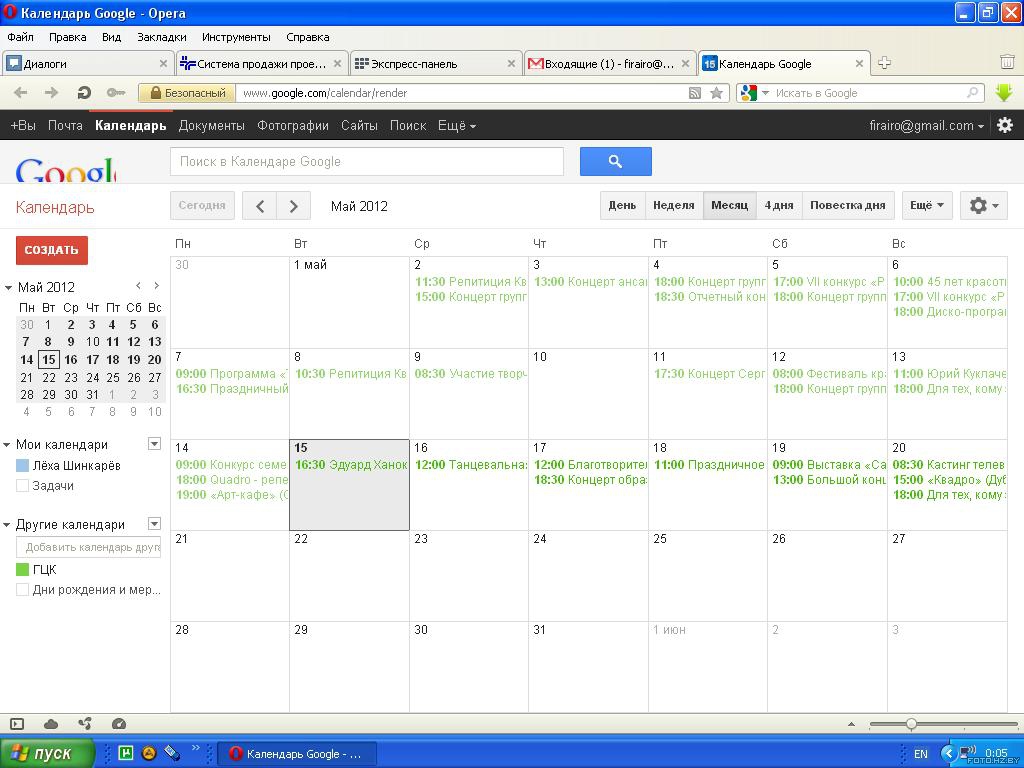Screen dimensions: 1024x768
Task: Show previous month in main calendar
Action: pos(259,206)
